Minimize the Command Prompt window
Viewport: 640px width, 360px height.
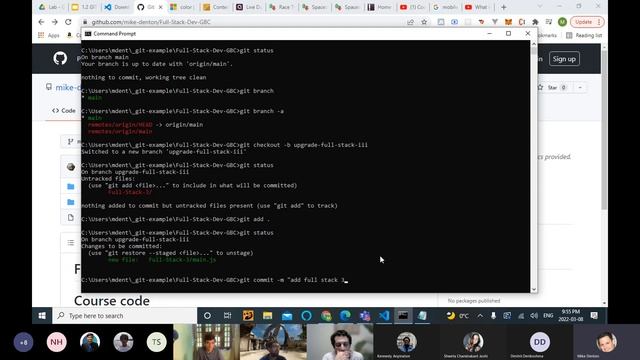489,33
